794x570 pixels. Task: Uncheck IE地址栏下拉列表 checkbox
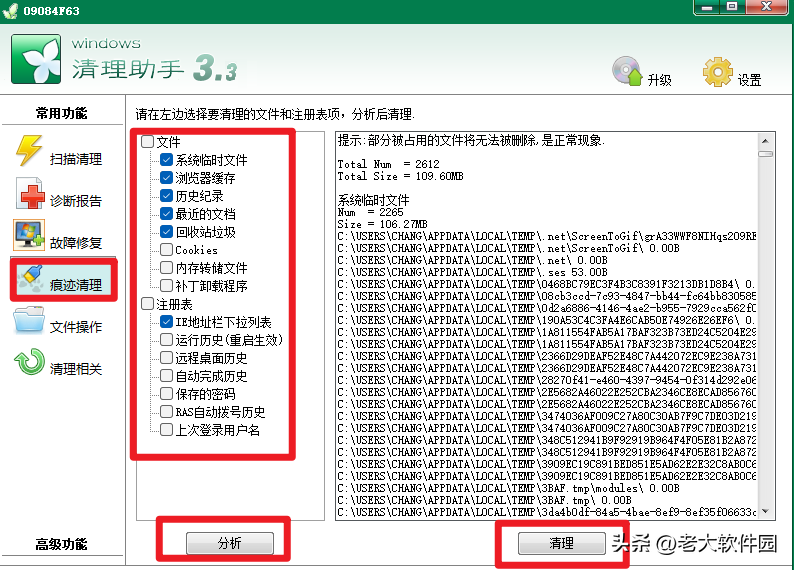(167, 321)
